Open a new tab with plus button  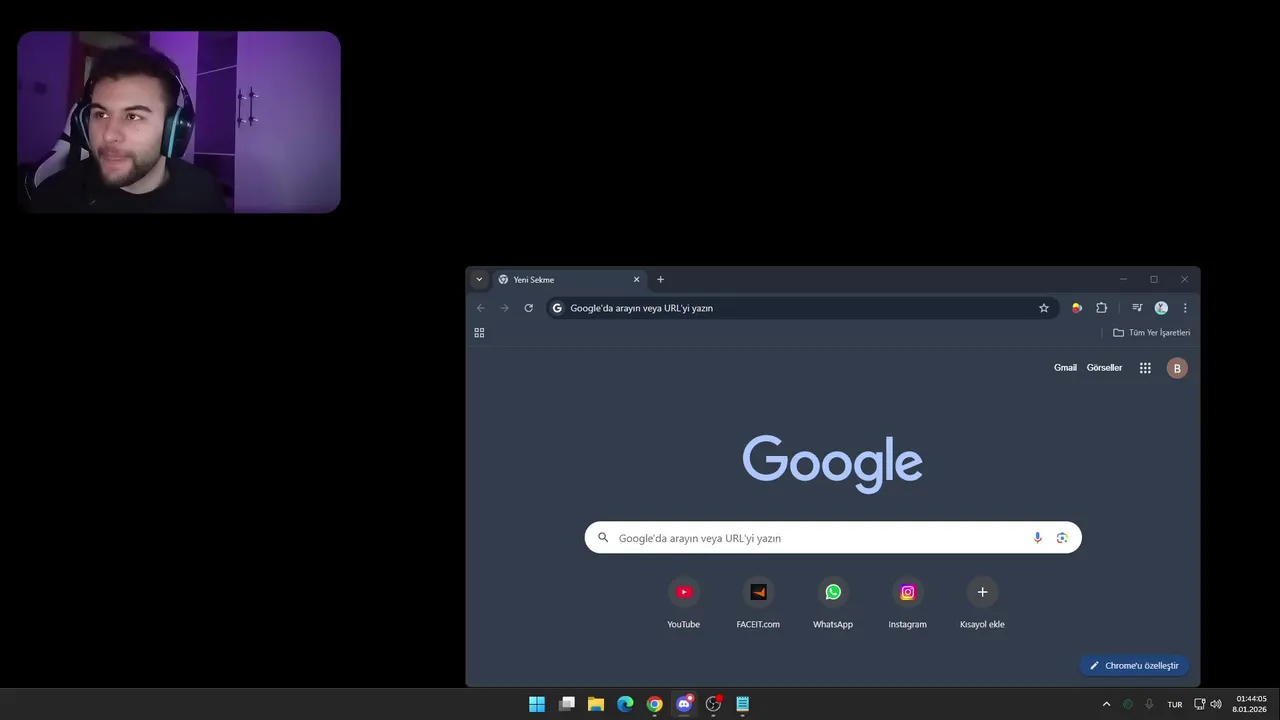tap(660, 280)
